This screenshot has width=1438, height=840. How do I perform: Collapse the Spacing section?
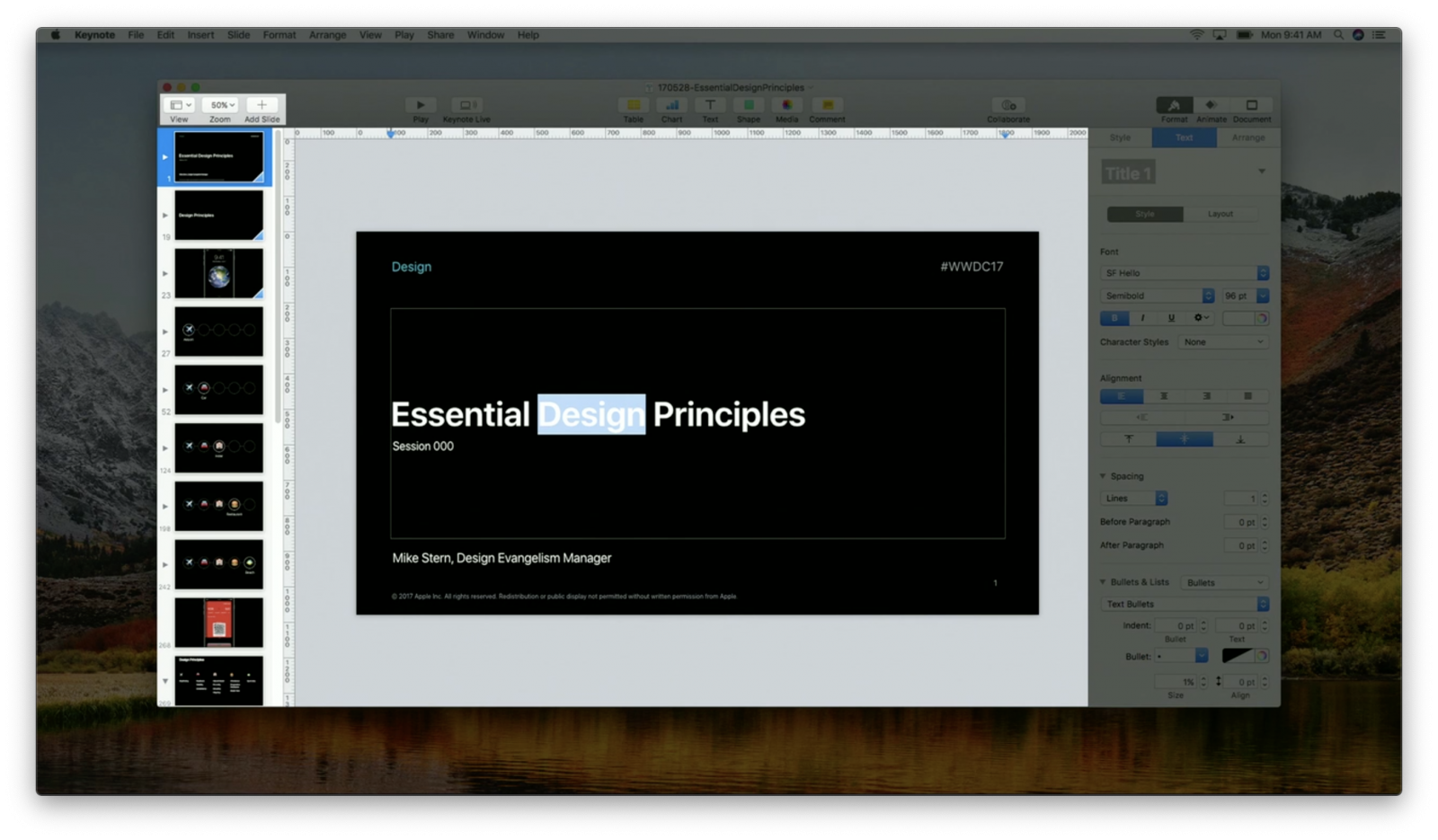click(1104, 476)
